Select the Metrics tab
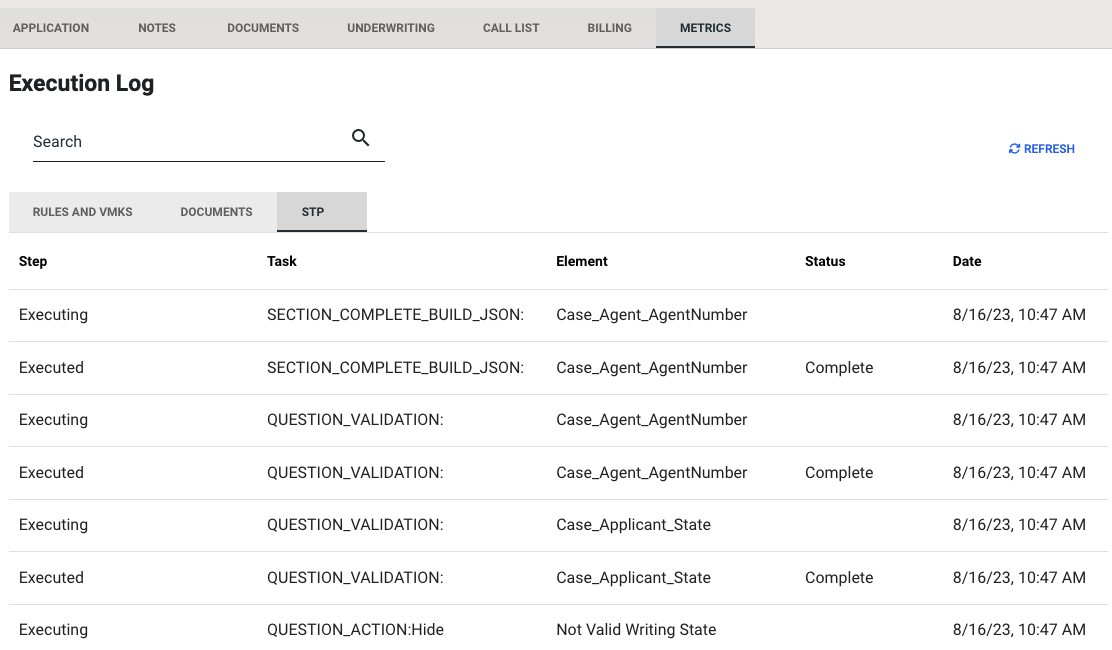Viewport: 1112px width, 650px height. [705, 28]
